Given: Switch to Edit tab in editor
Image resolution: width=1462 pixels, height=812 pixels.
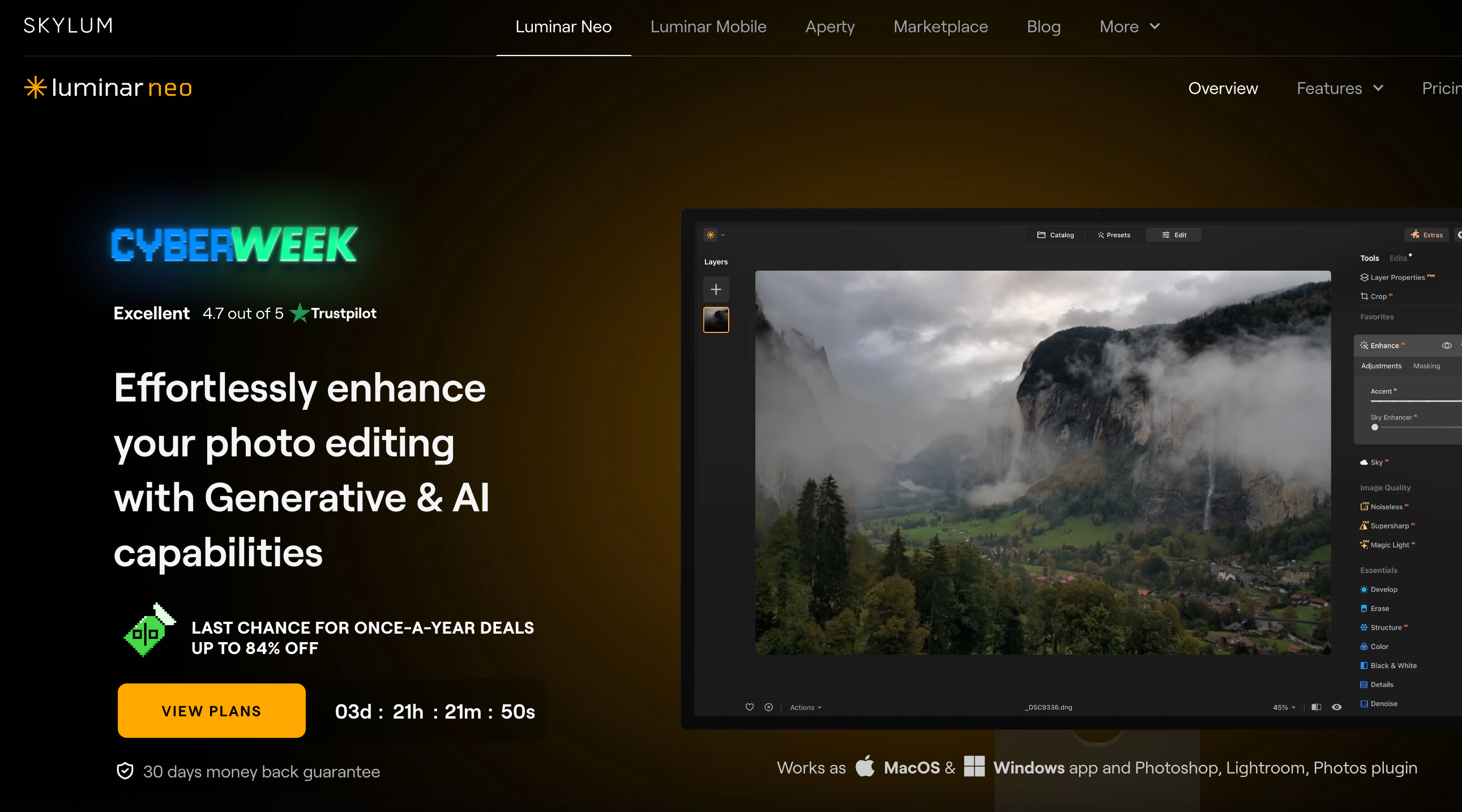Looking at the screenshot, I should (x=1174, y=235).
